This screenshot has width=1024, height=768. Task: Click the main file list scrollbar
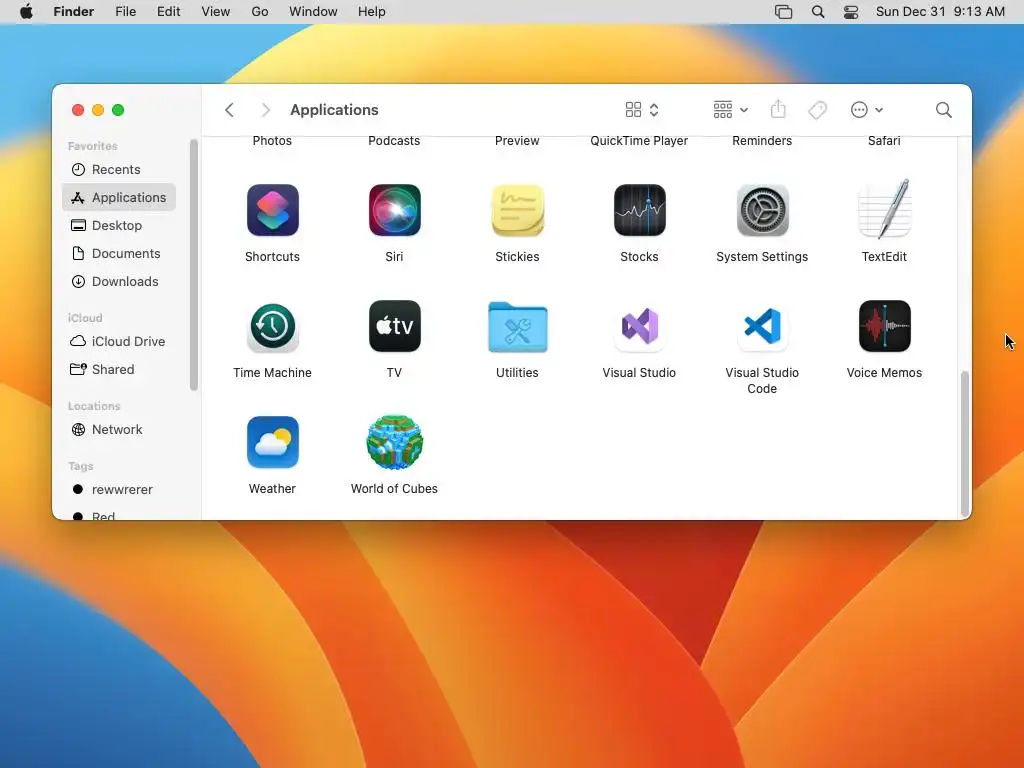965,444
